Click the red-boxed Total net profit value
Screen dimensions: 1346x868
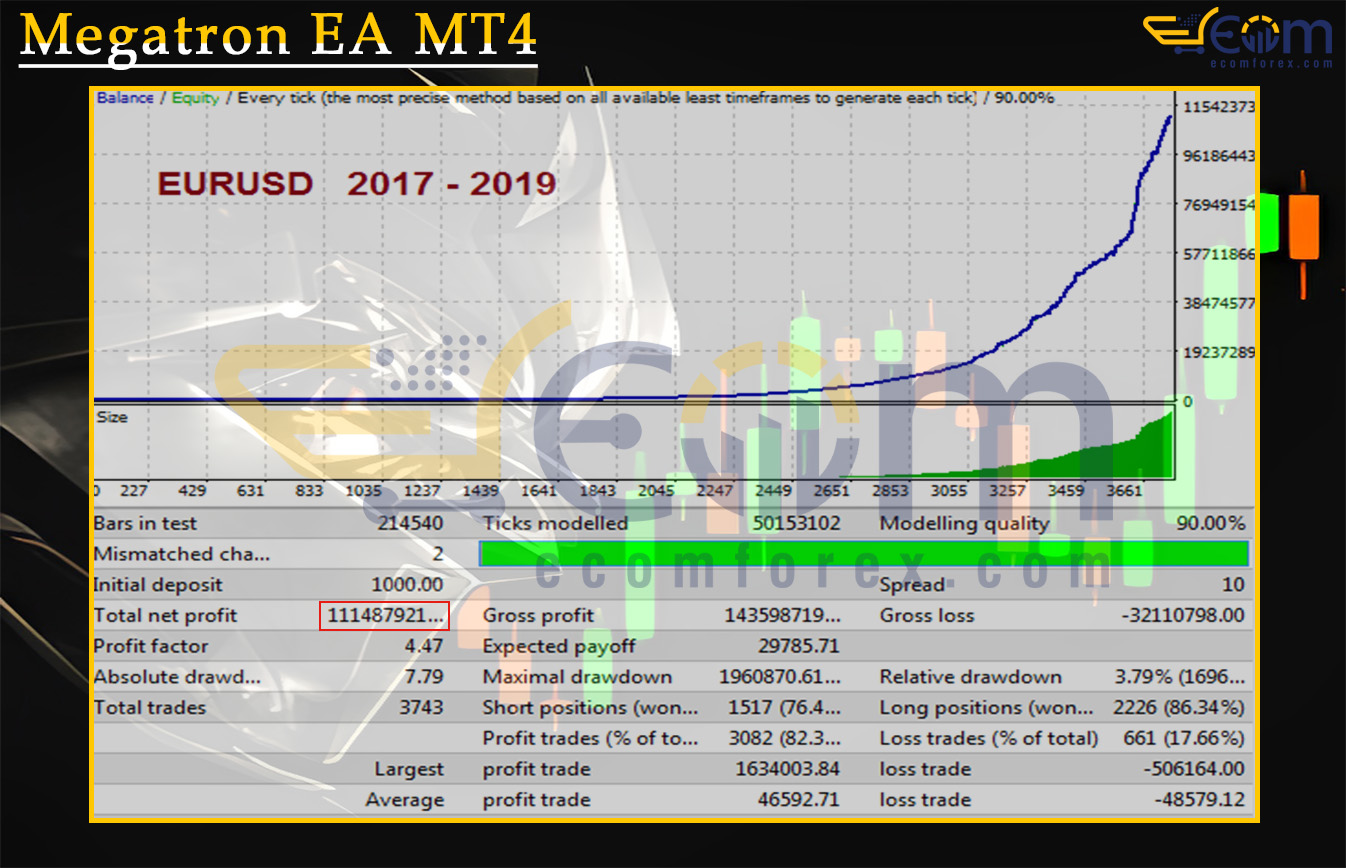385,616
